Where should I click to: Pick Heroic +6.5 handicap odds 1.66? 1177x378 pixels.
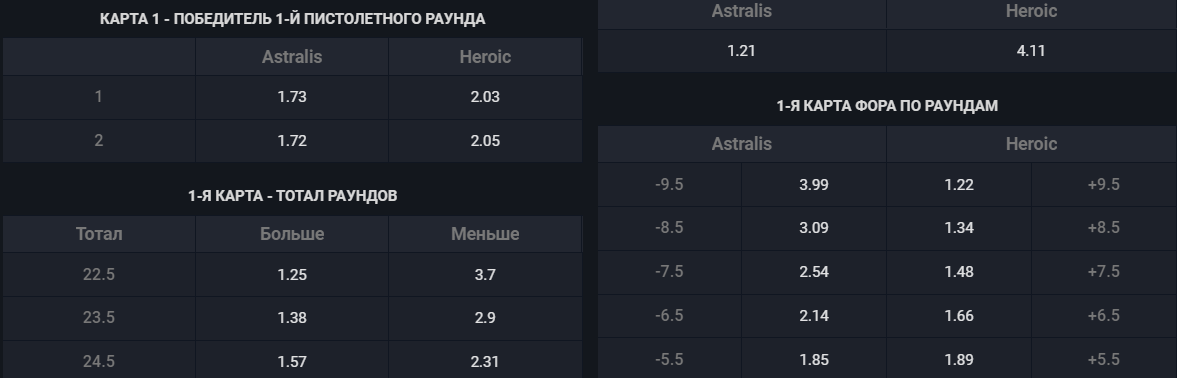tap(959, 316)
